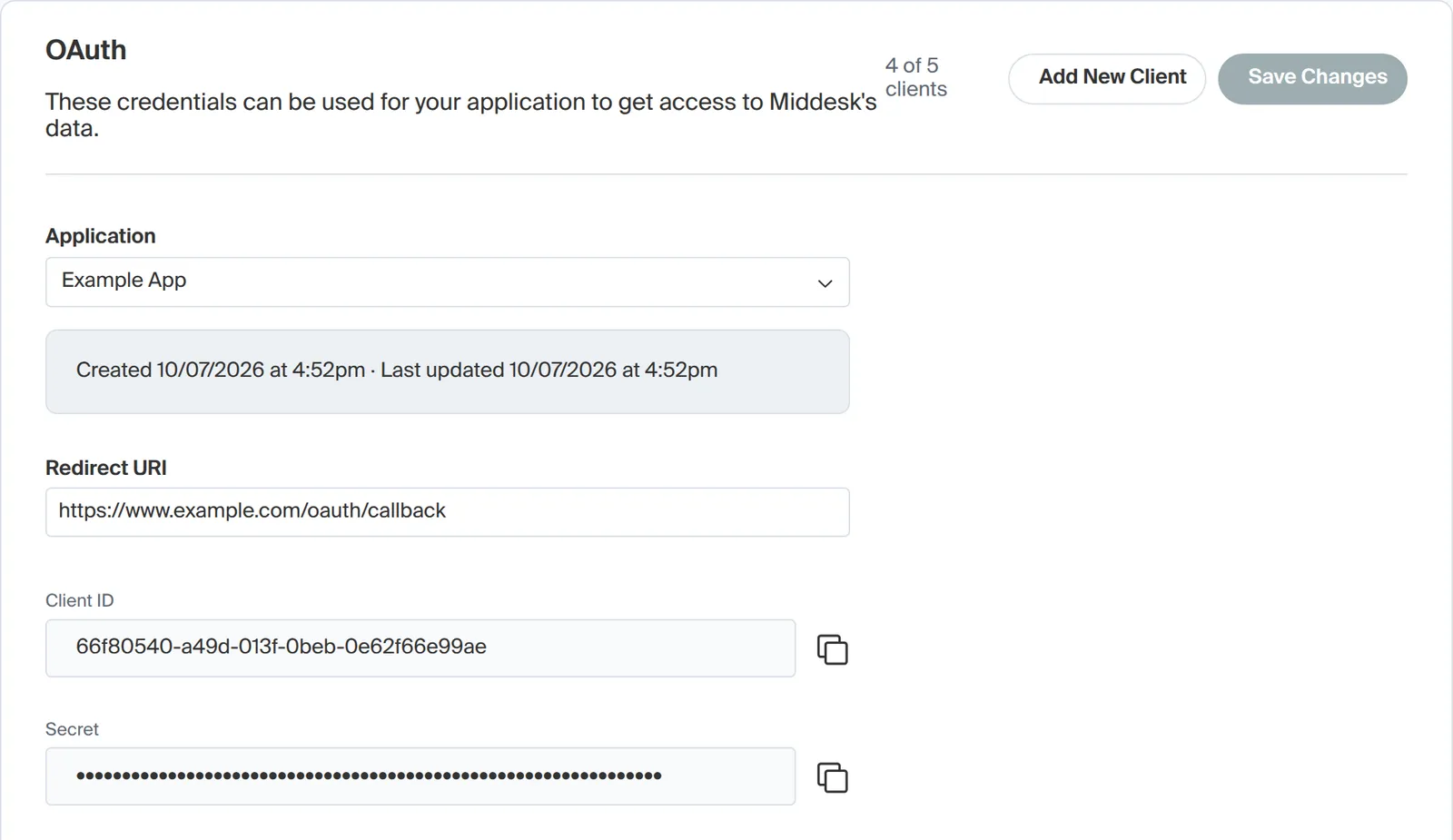Copy the Secret value

tap(833, 777)
